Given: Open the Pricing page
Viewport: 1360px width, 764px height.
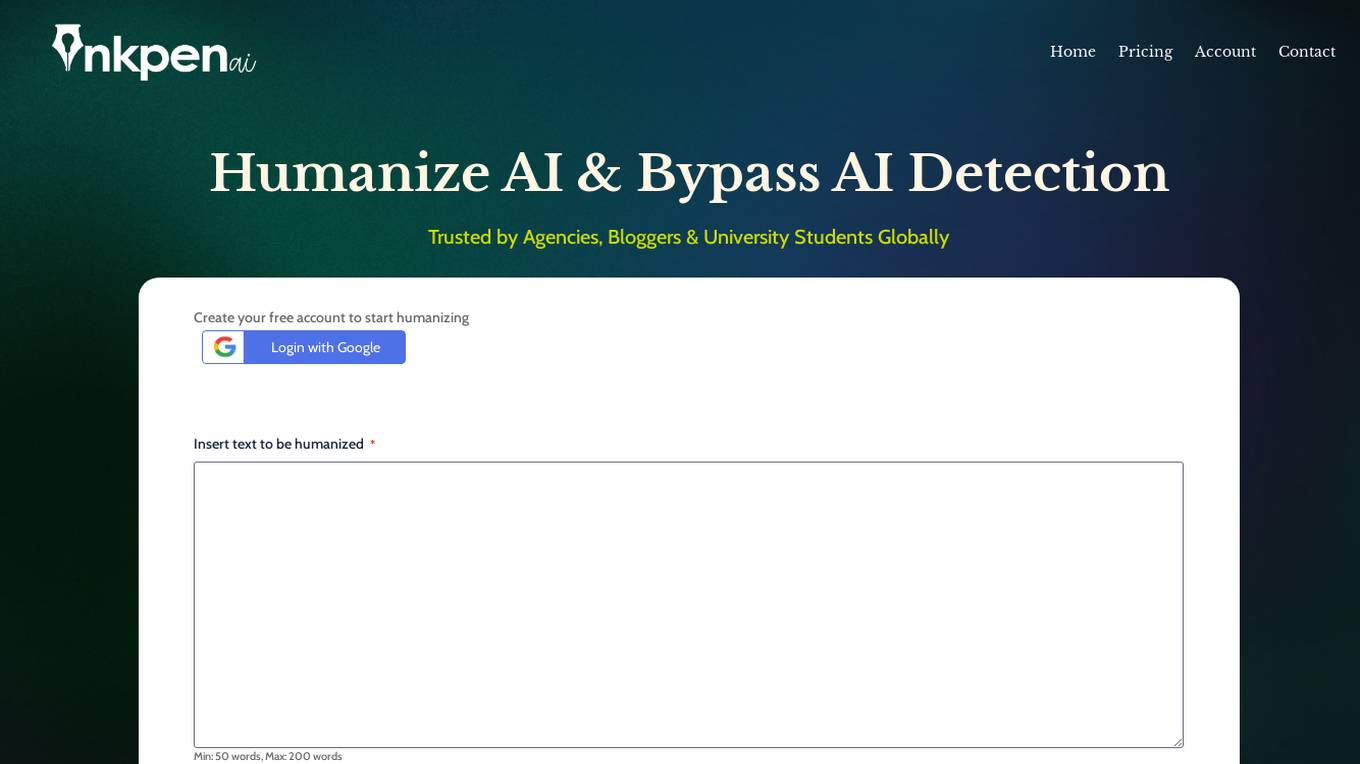Looking at the screenshot, I should (x=1145, y=51).
